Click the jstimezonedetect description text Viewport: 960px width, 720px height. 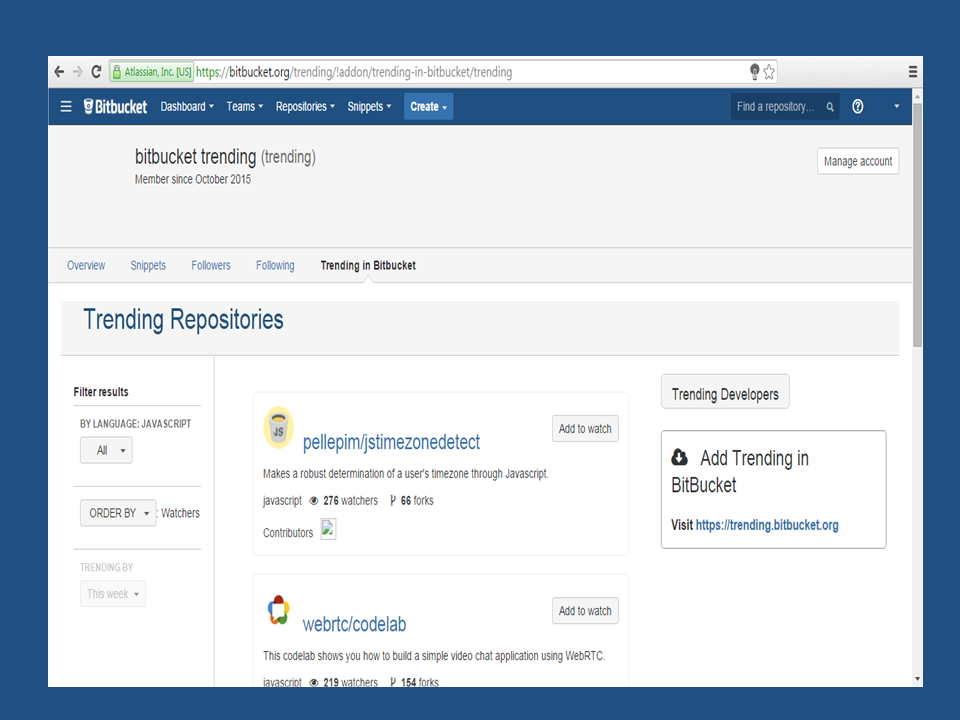405,474
